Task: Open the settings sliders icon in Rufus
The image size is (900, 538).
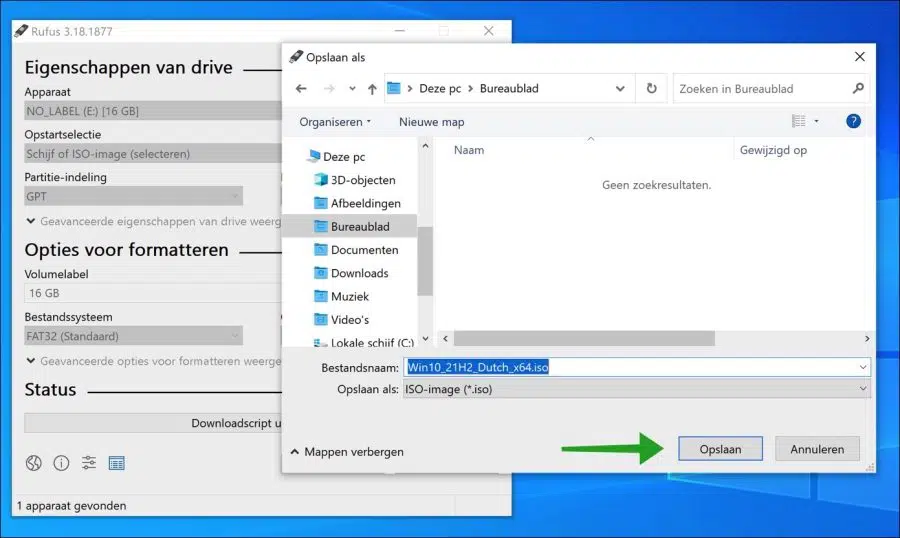Action: 89,463
